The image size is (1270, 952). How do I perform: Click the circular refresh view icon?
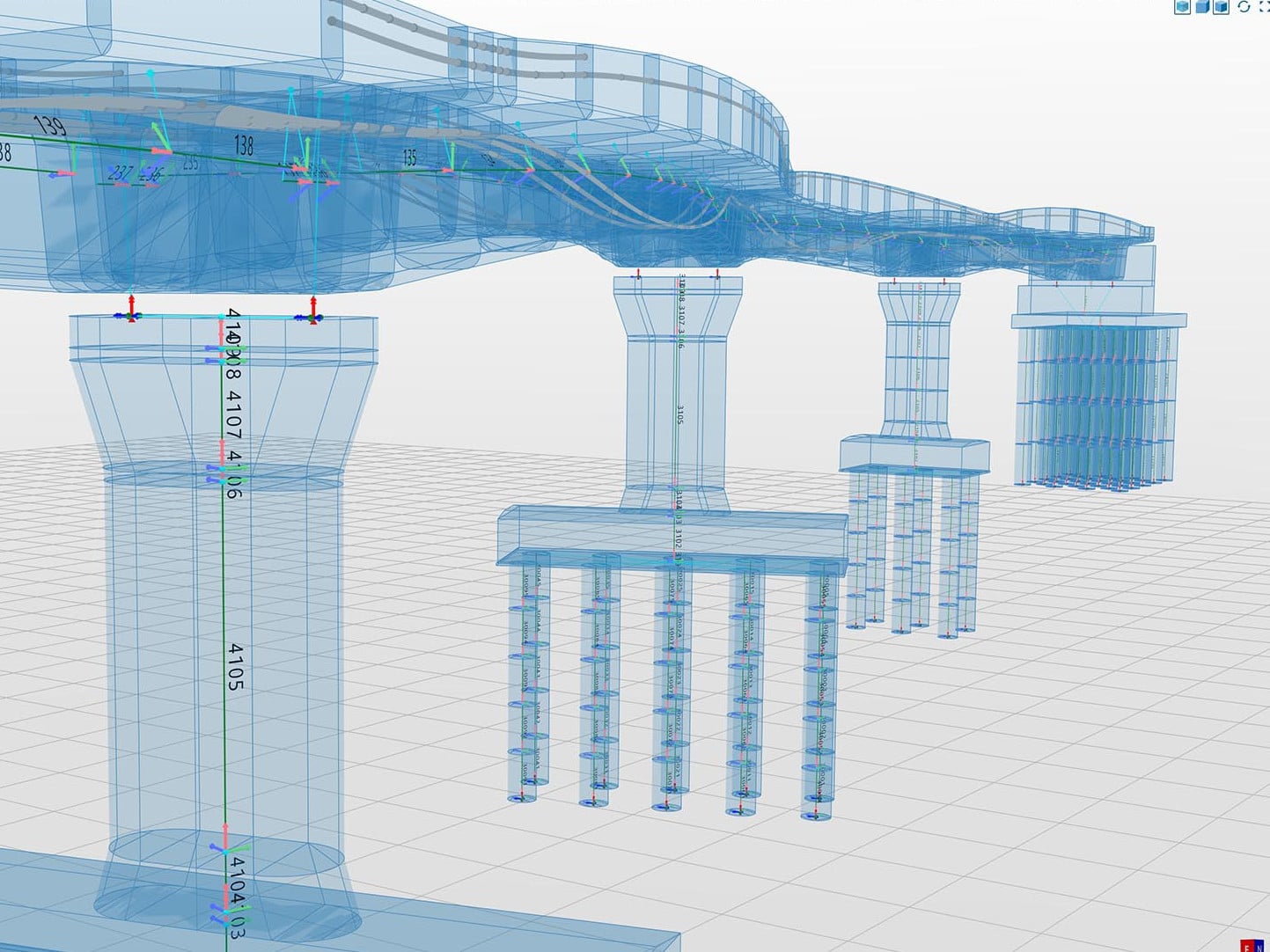tap(1244, 6)
